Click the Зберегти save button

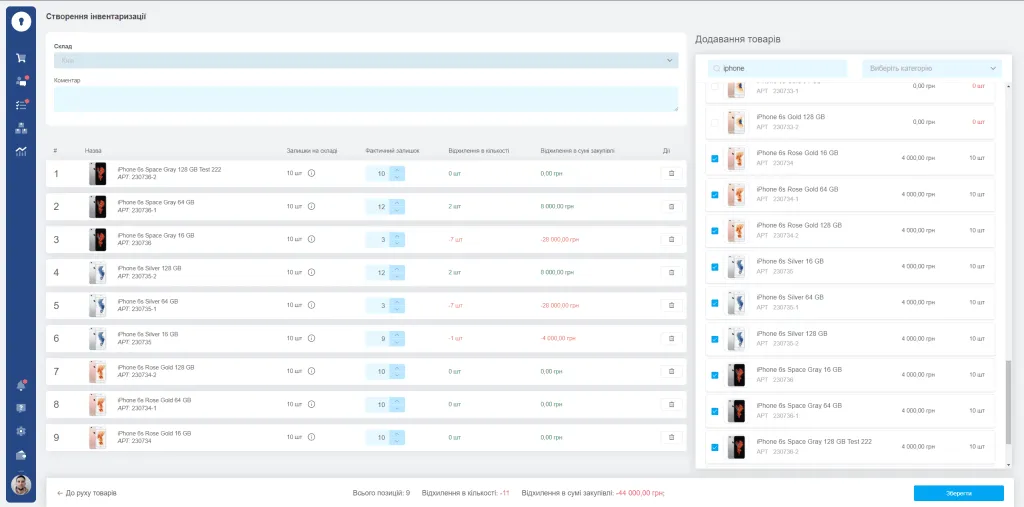958,493
